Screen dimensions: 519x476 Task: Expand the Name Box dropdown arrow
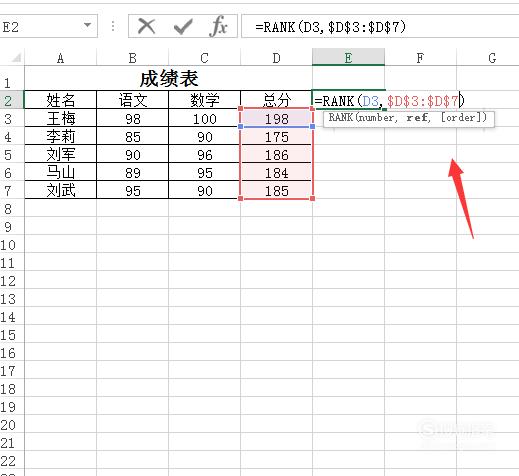click(87, 25)
